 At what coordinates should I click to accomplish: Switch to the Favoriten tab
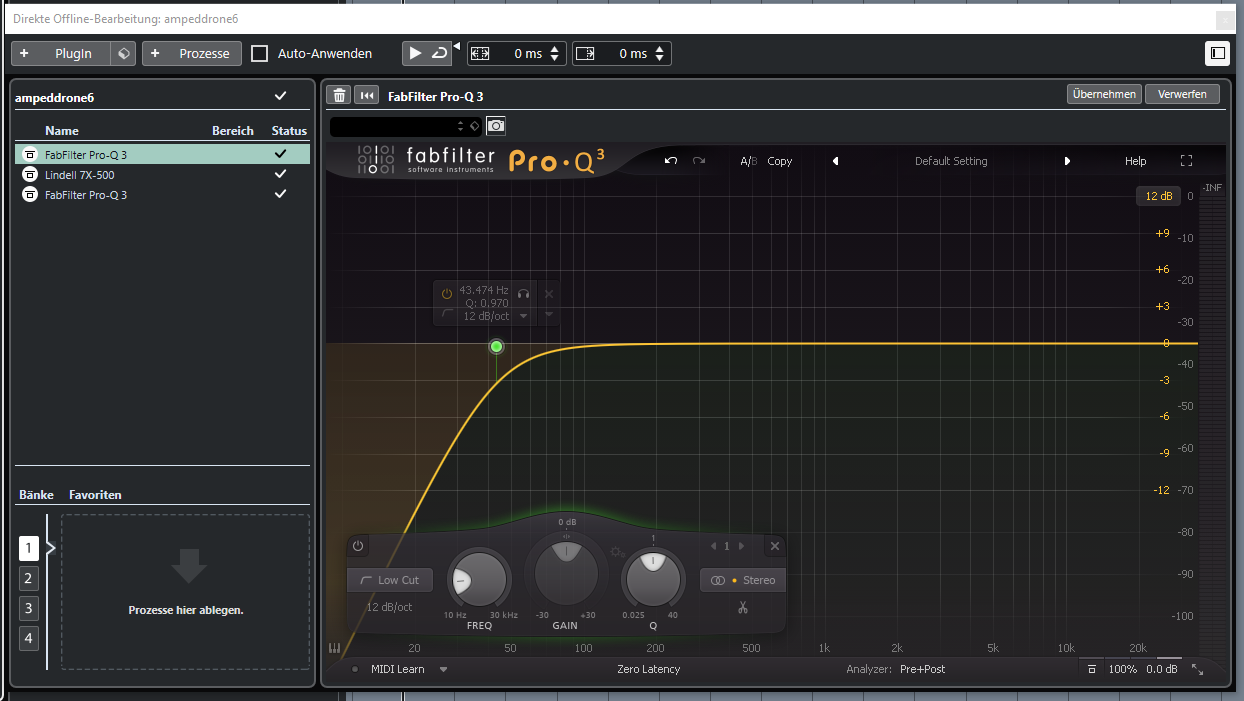click(x=95, y=495)
